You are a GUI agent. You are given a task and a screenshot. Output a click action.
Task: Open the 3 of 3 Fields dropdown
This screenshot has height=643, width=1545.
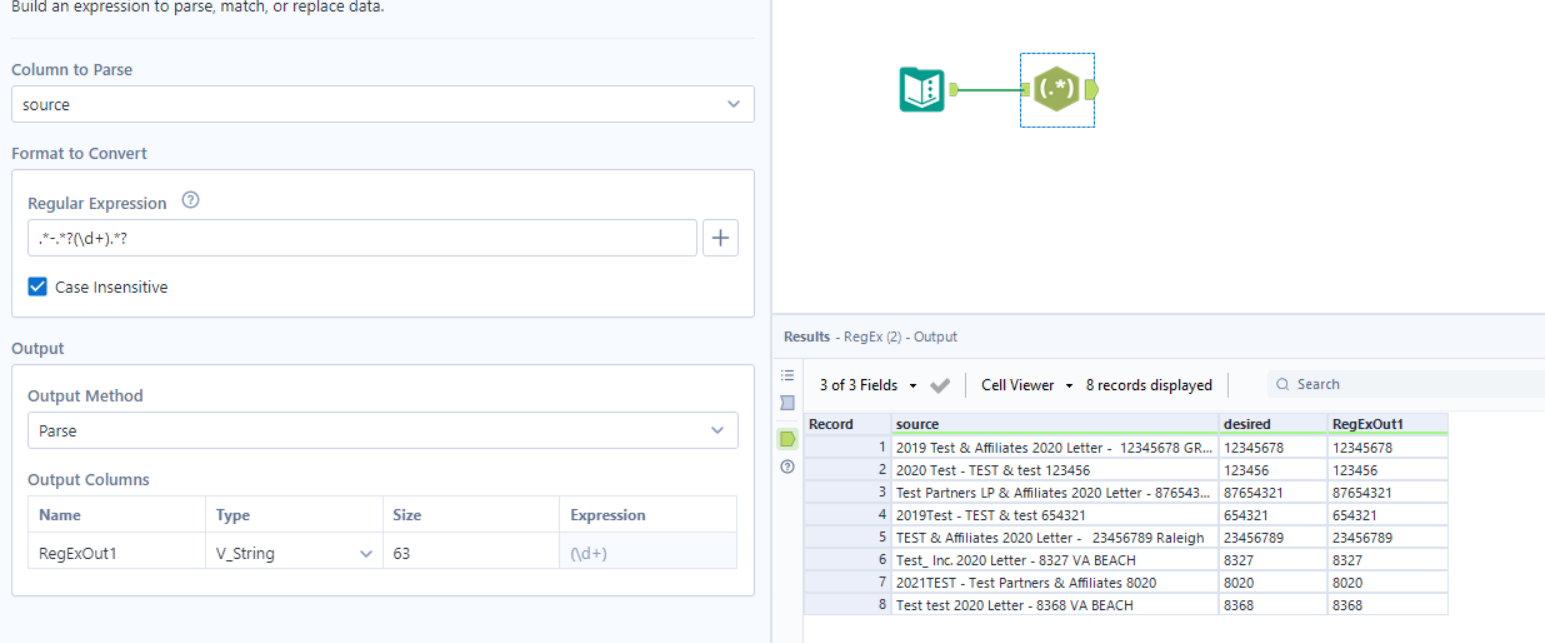pyautogui.click(x=868, y=385)
